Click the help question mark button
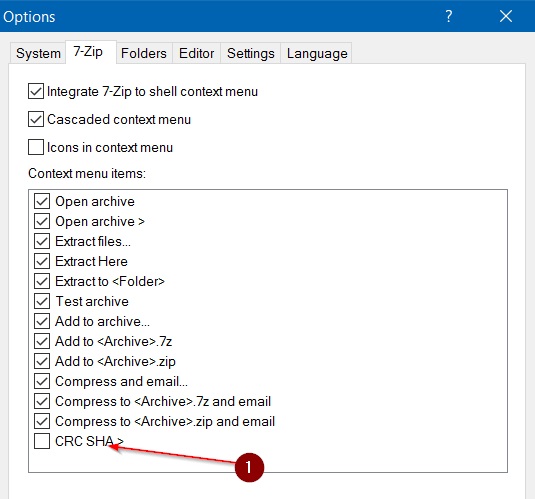This screenshot has height=499, width=535. 449,16
